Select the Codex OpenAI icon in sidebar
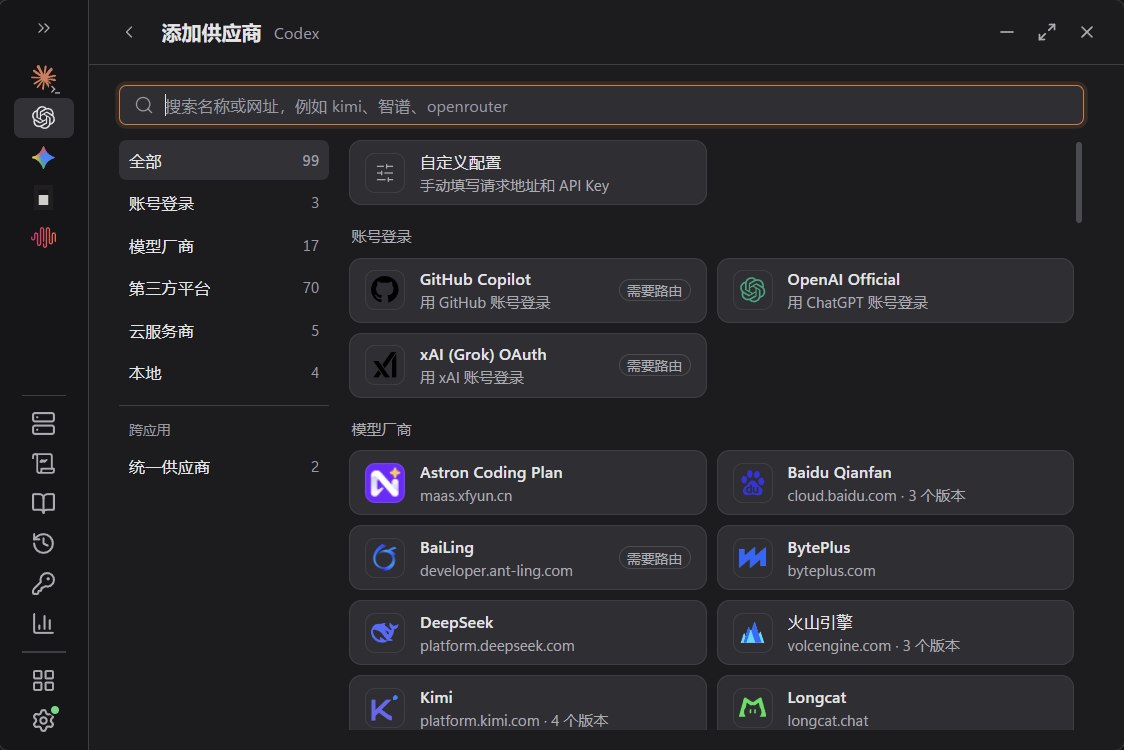The image size is (1124, 750). pyautogui.click(x=44, y=118)
